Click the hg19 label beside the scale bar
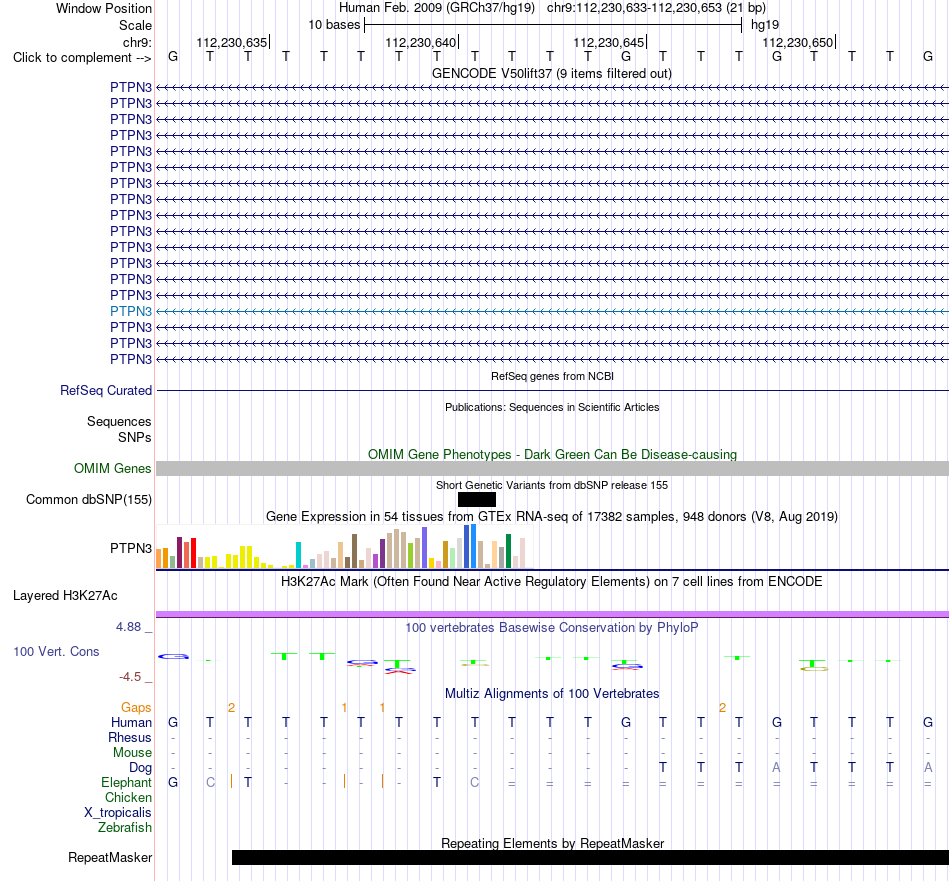Viewport: 950px width, 881px height. coord(765,25)
